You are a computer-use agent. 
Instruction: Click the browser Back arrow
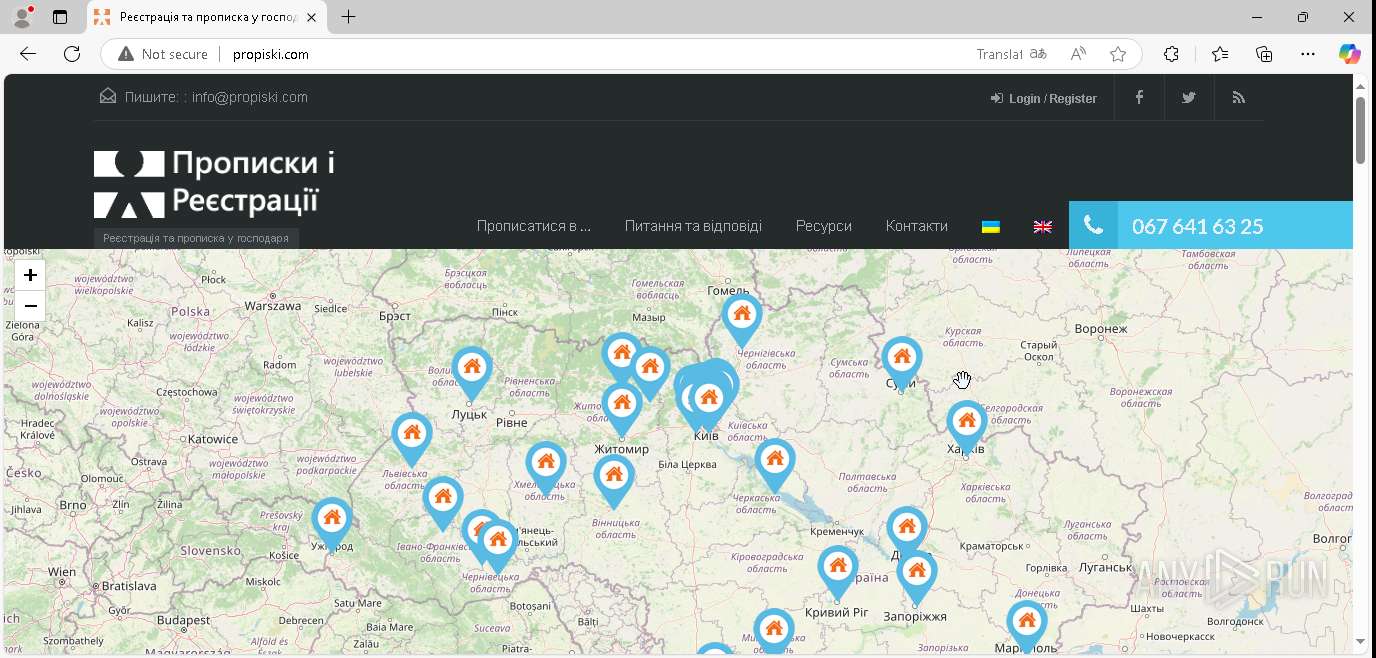point(28,54)
